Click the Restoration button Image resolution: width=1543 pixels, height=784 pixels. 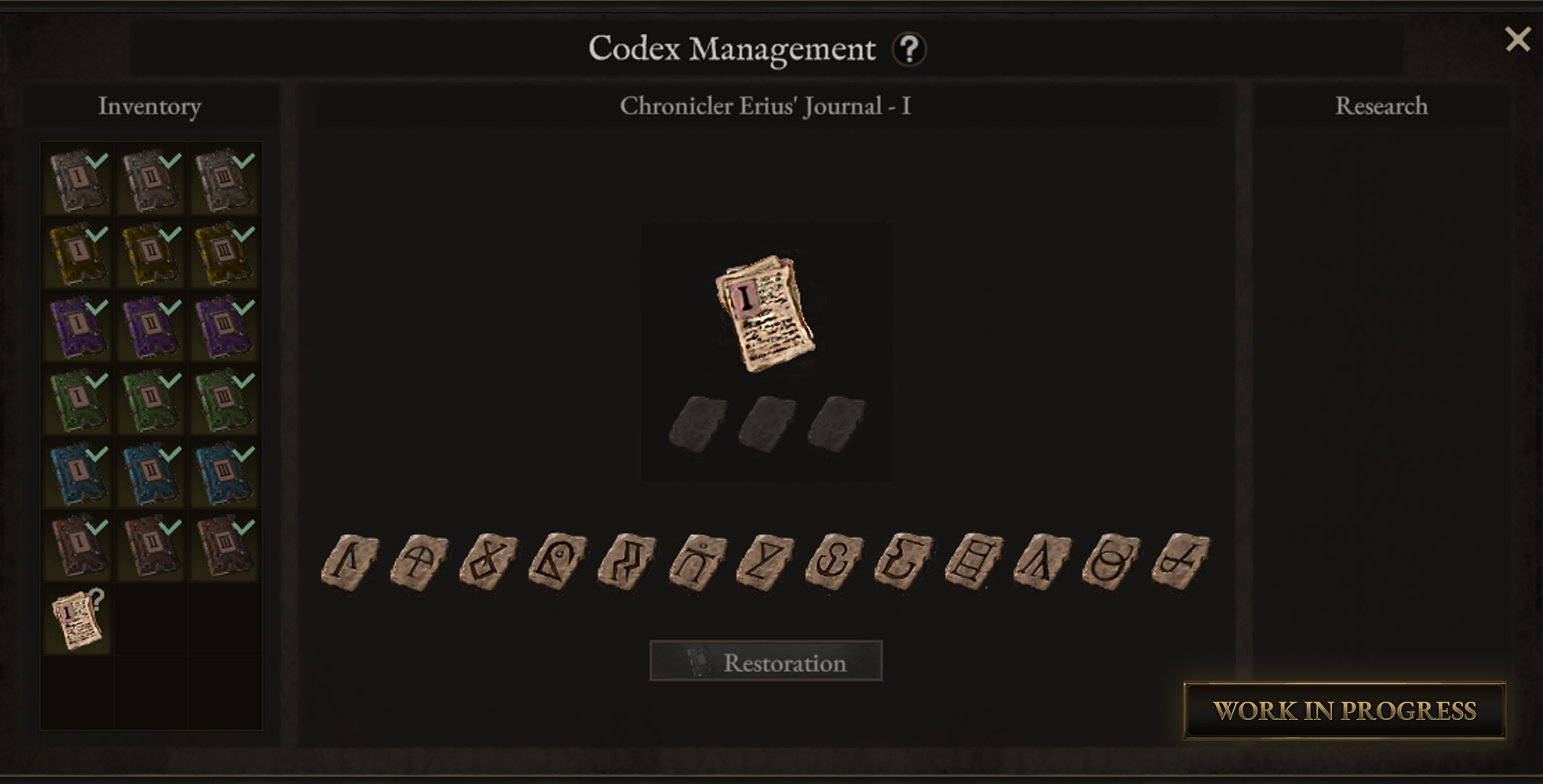766,661
